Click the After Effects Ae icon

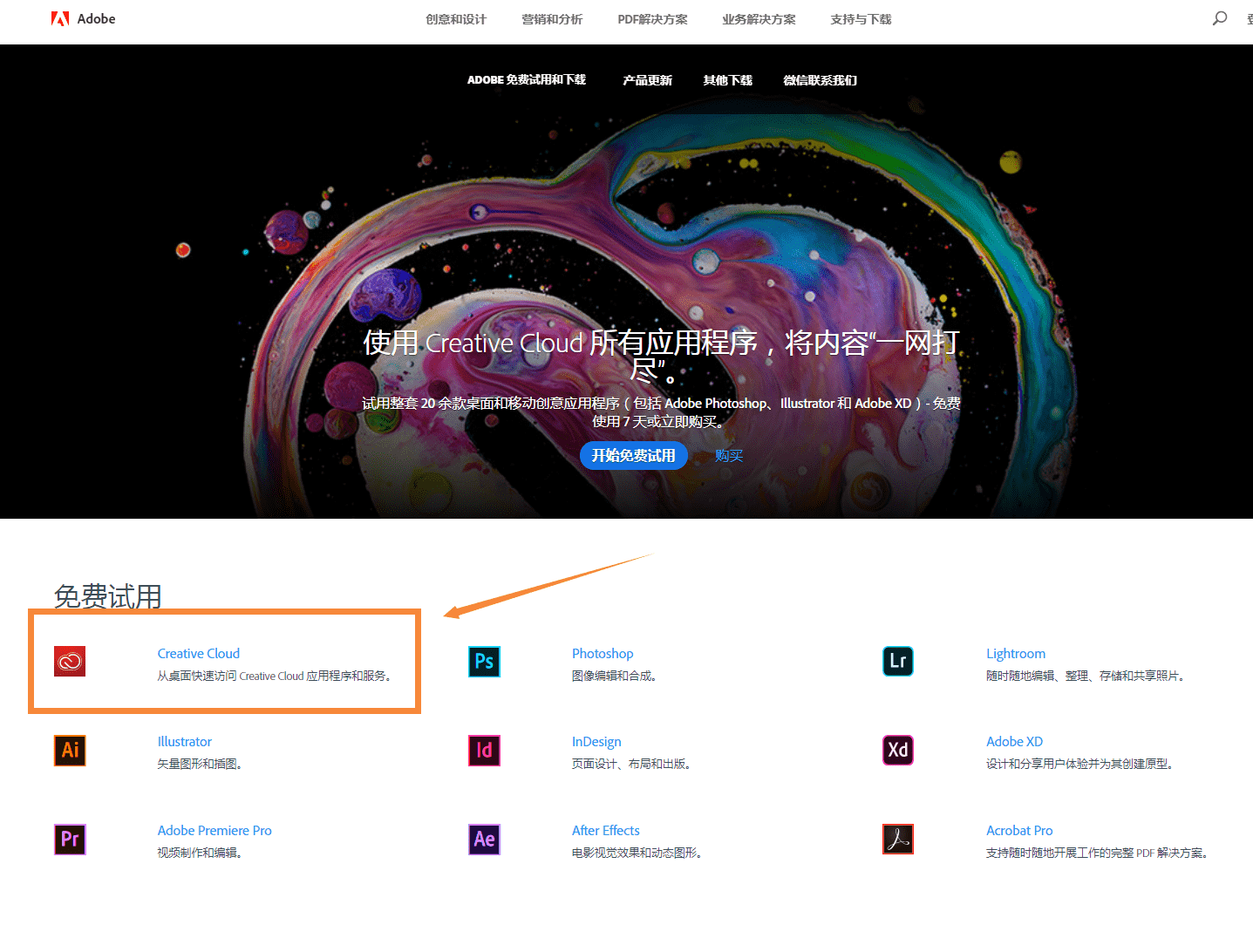(484, 840)
